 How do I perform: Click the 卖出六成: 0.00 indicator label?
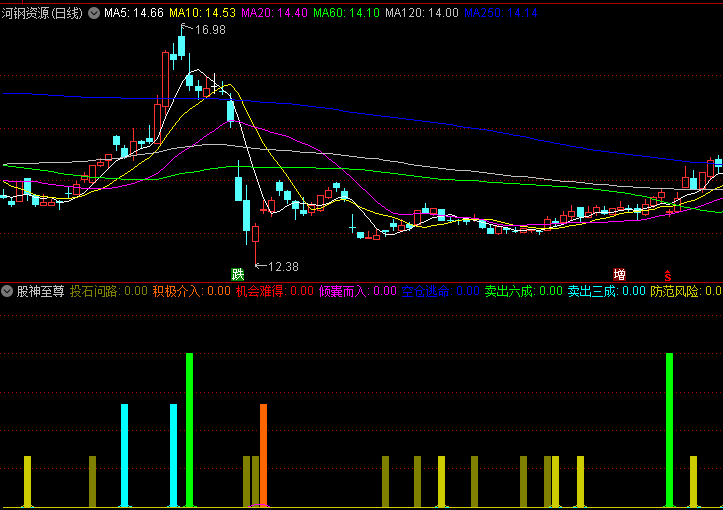click(524, 291)
